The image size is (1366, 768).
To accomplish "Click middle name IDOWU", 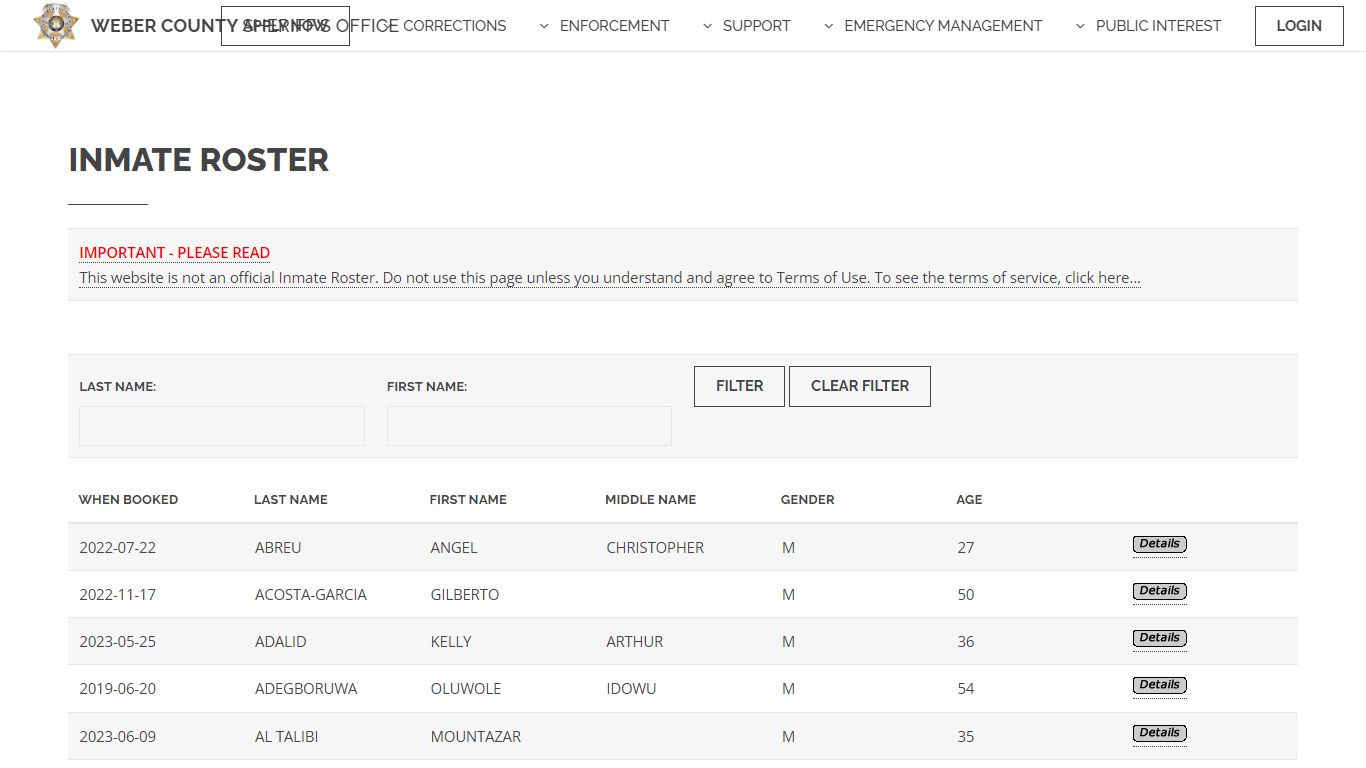I will pos(631,689).
